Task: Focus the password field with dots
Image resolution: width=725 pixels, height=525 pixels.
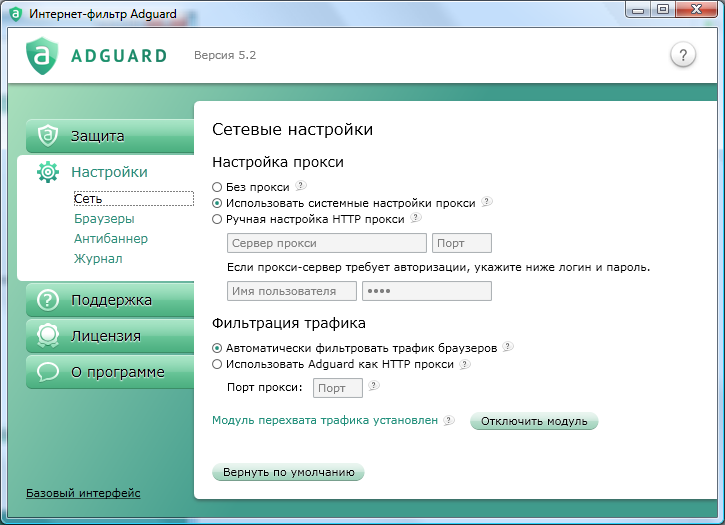Action: 427,291
